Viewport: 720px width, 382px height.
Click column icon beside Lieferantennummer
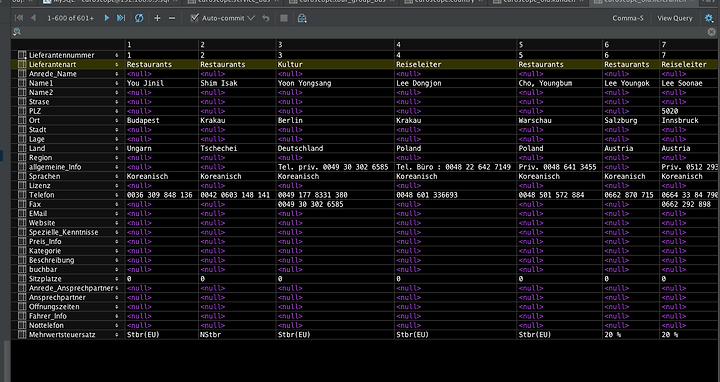click(22, 55)
